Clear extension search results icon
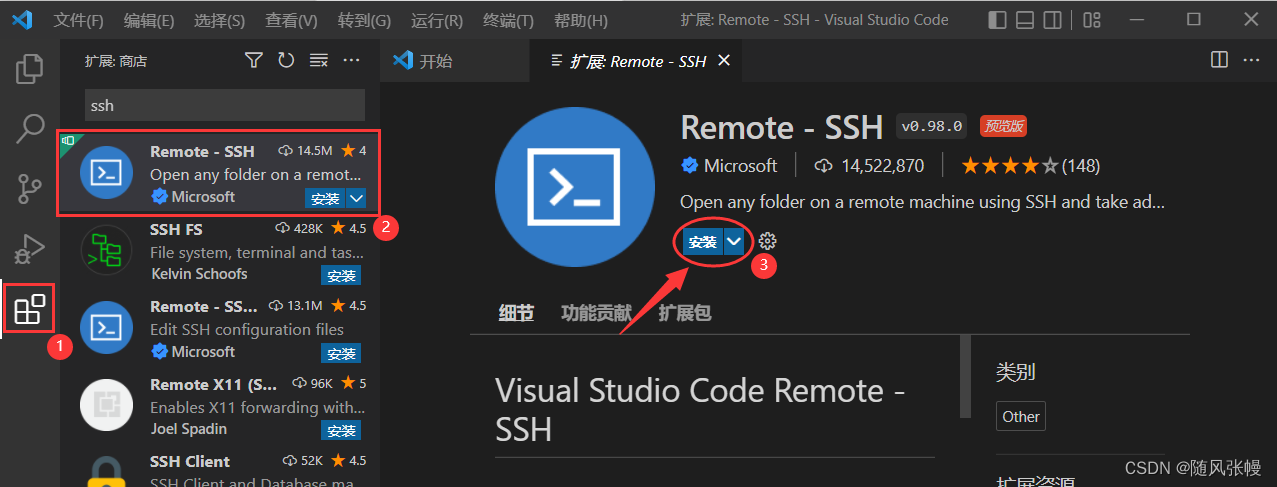Viewport: 1277px width, 487px height. point(319,61)
